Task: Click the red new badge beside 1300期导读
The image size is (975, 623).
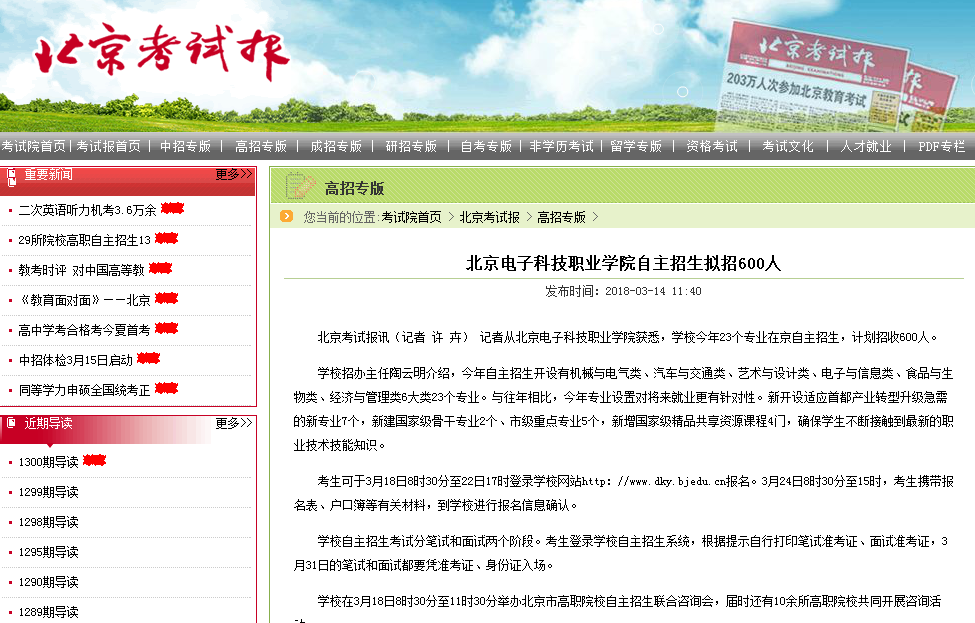Action: [x=94, y=461]
